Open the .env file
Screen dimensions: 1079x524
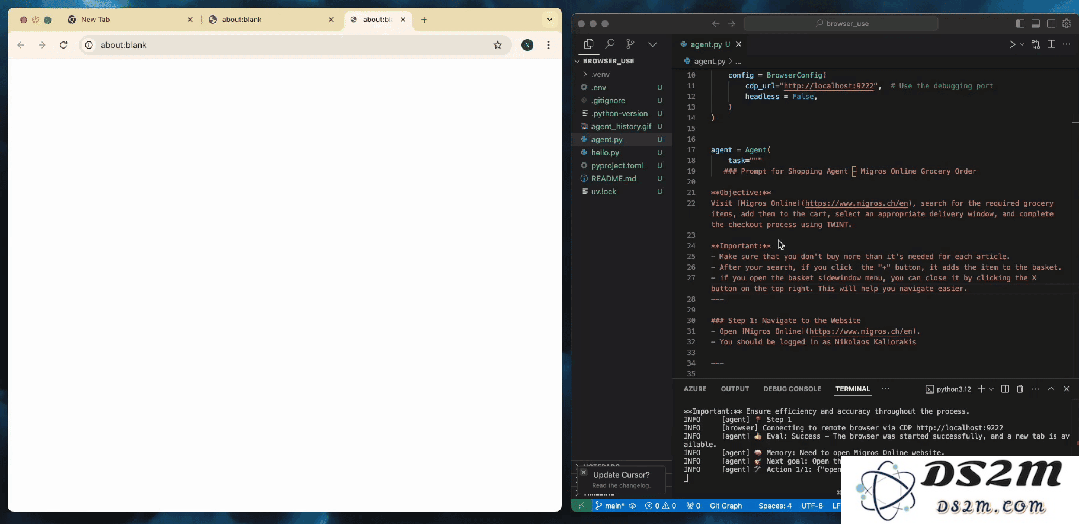point(621,87)
